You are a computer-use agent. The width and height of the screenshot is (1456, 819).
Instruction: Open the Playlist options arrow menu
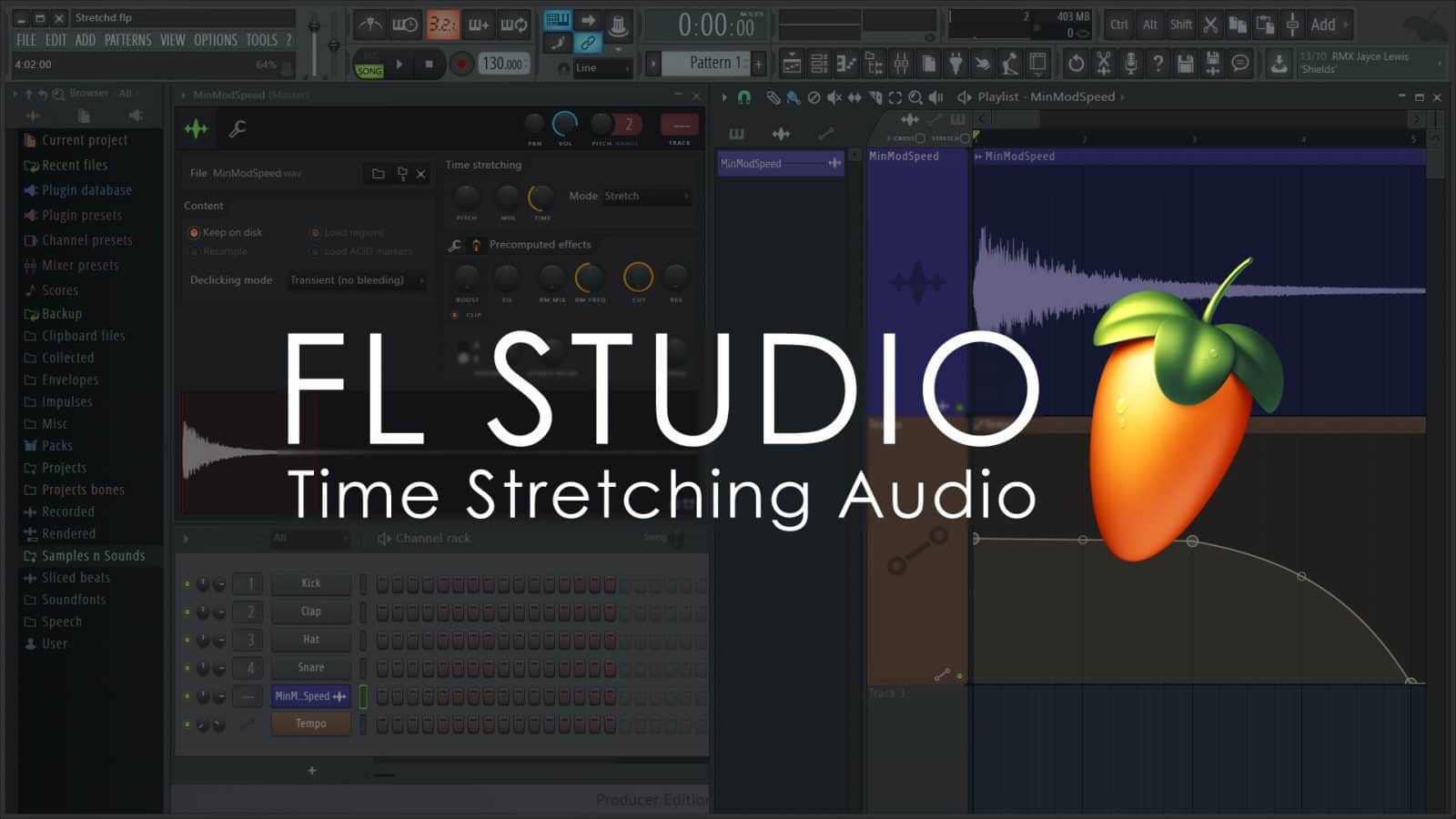click(x=724, y=96)
